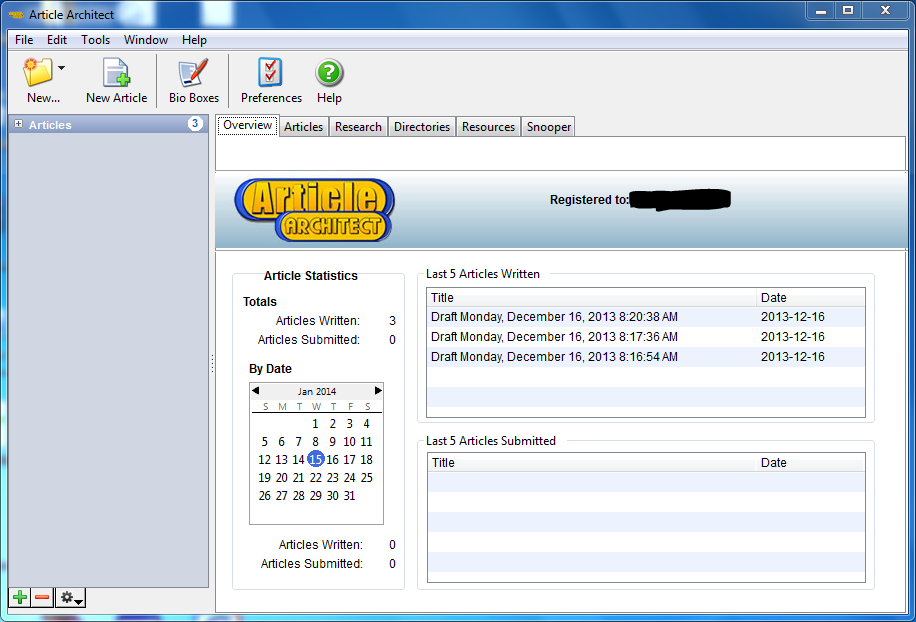The width and height of the screenshot is (916, 622).
Task: Switch to the Directories tab
Action: pyautogui.click(x=422, y=127)
